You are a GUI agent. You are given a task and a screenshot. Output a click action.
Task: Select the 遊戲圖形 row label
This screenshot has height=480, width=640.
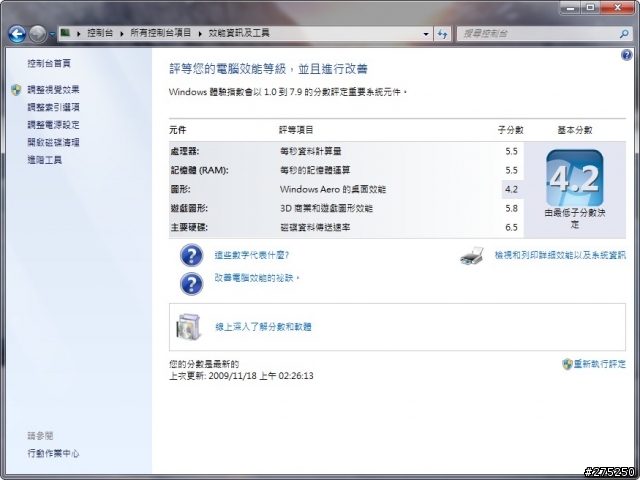coord(189,208)
